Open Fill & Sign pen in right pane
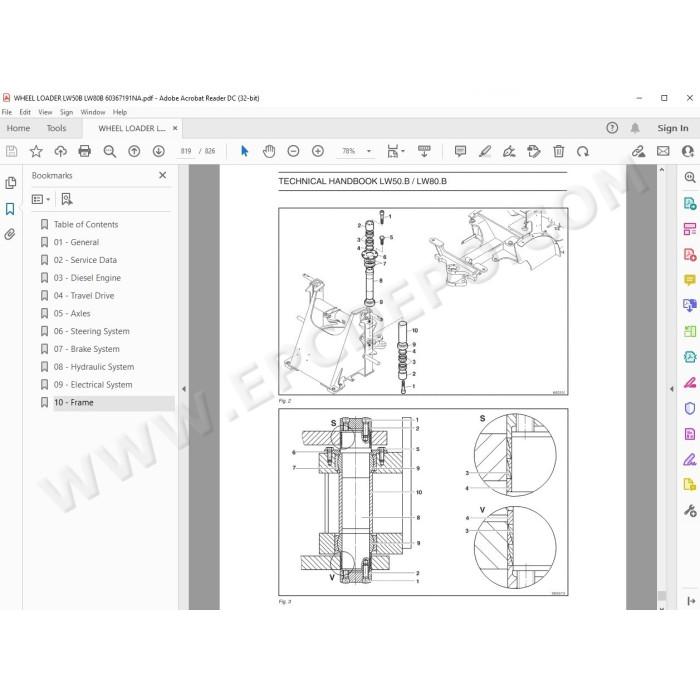This screenshot has width=700, height=700. point(690,459)
